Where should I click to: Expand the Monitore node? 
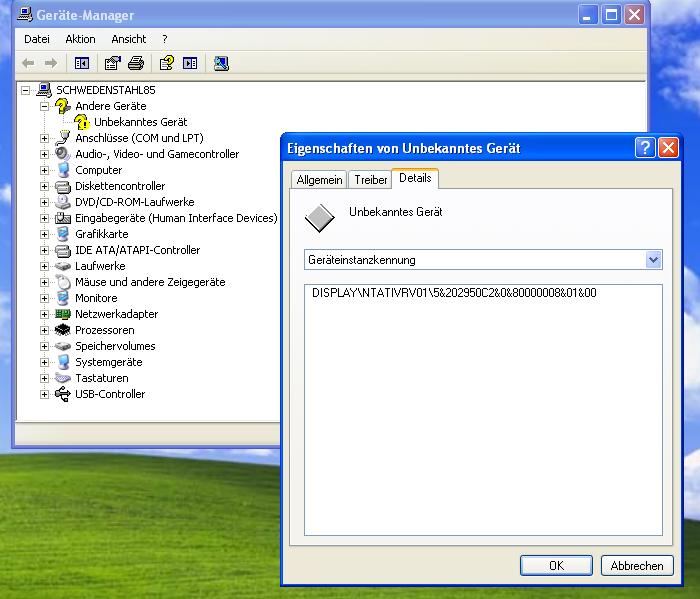coord(44,298)
